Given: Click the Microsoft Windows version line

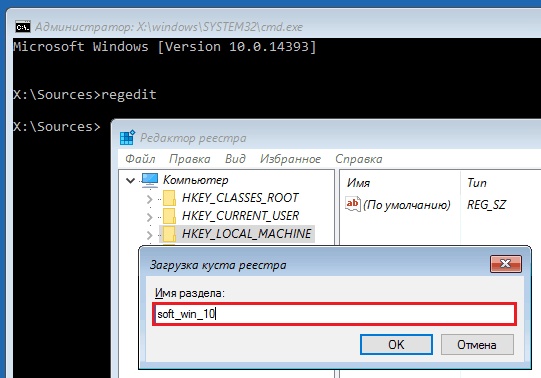Looking at the screenshot, I should tap(165, 47).
